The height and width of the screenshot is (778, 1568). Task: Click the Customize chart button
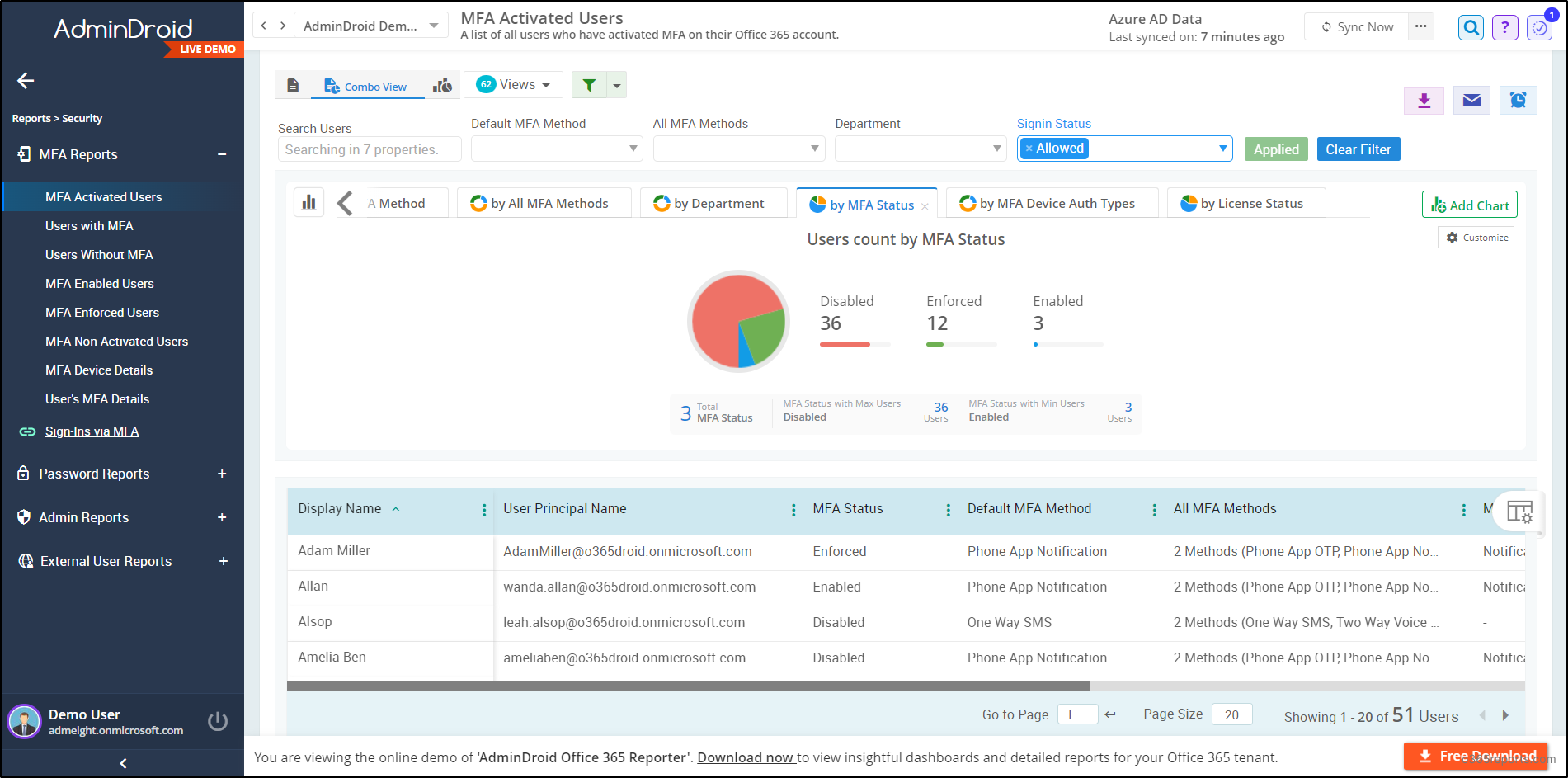[1476, 238]
